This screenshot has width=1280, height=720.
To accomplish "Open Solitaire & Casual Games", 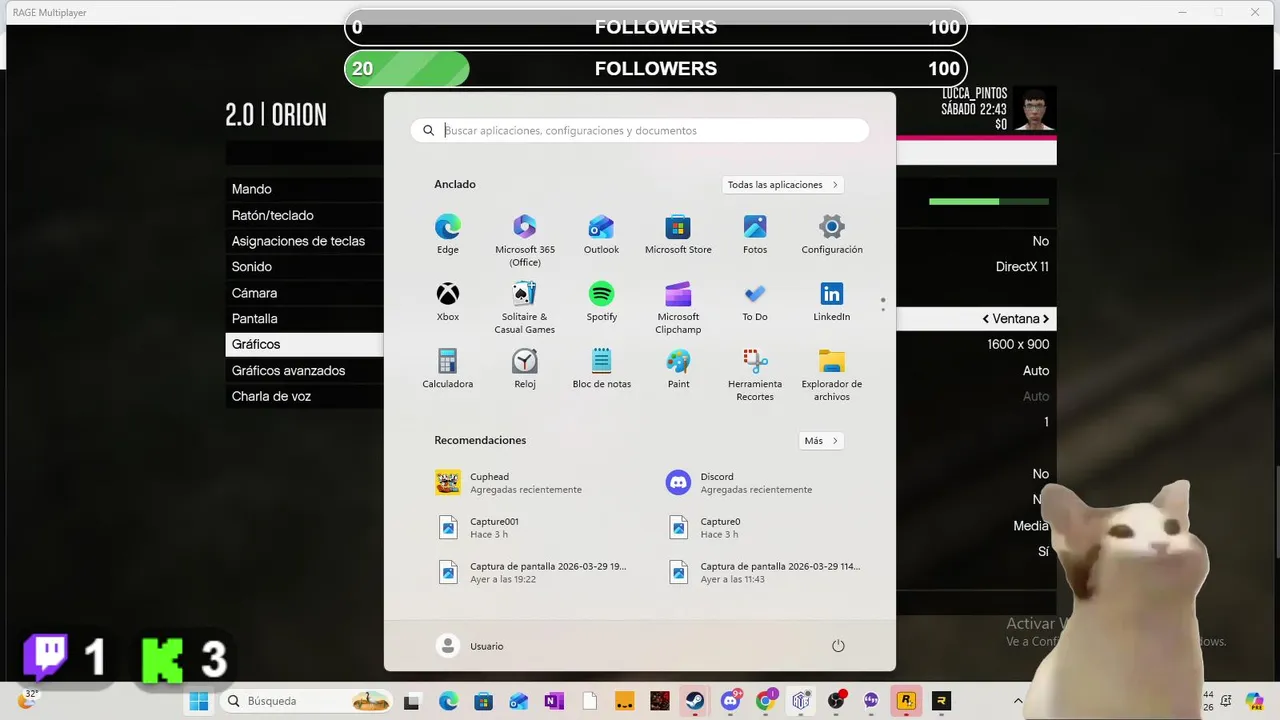I will tap(525, 307).
